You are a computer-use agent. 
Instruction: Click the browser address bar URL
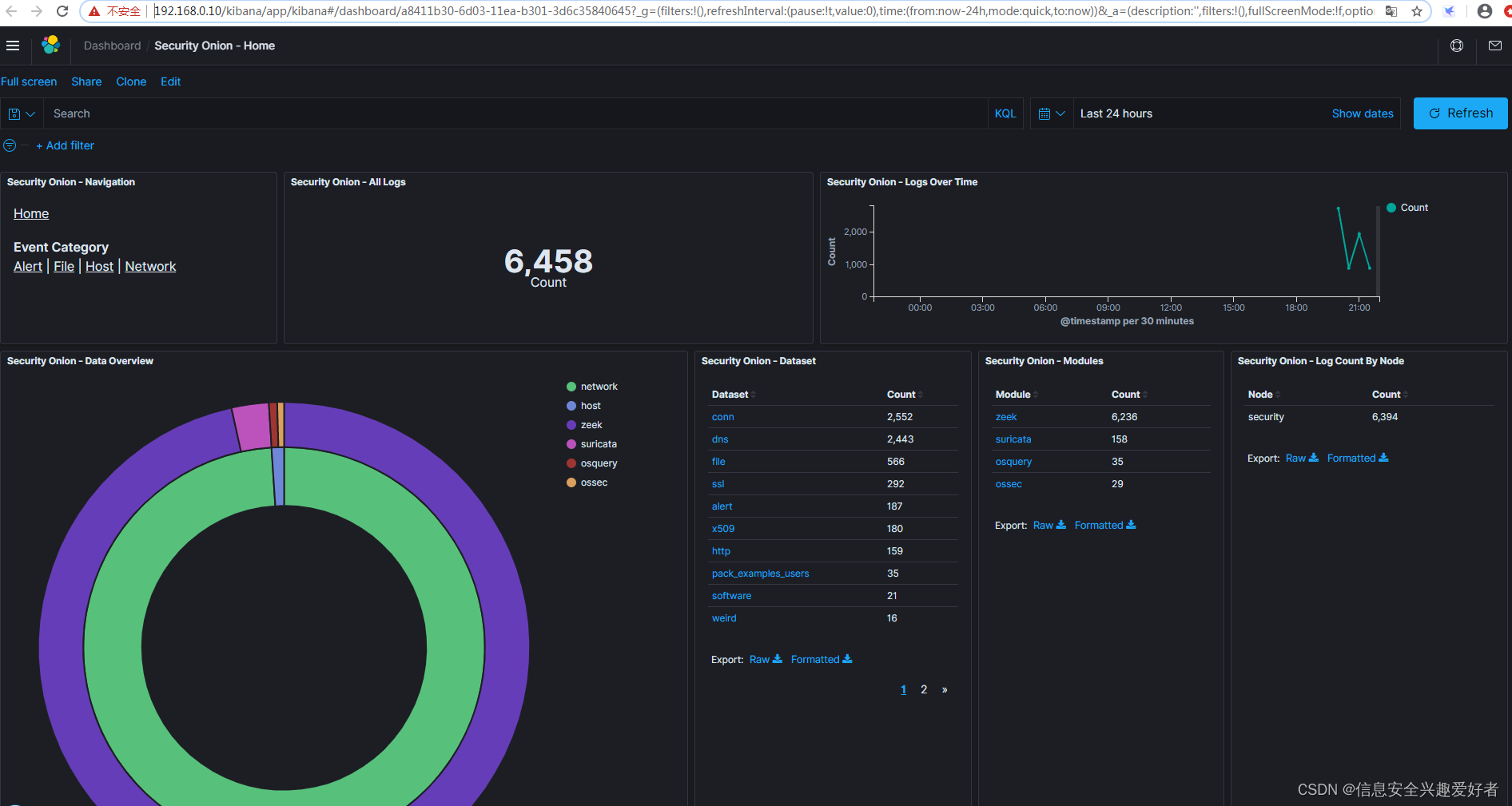[763, 11]
